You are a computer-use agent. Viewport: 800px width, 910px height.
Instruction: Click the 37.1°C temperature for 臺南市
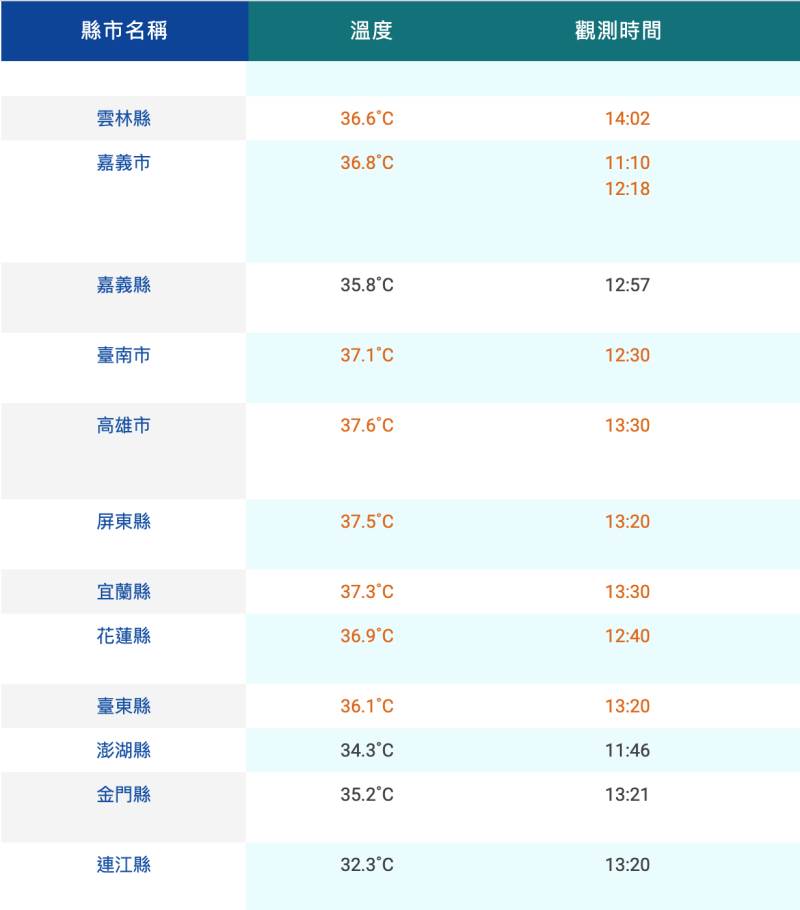[367, 355]
